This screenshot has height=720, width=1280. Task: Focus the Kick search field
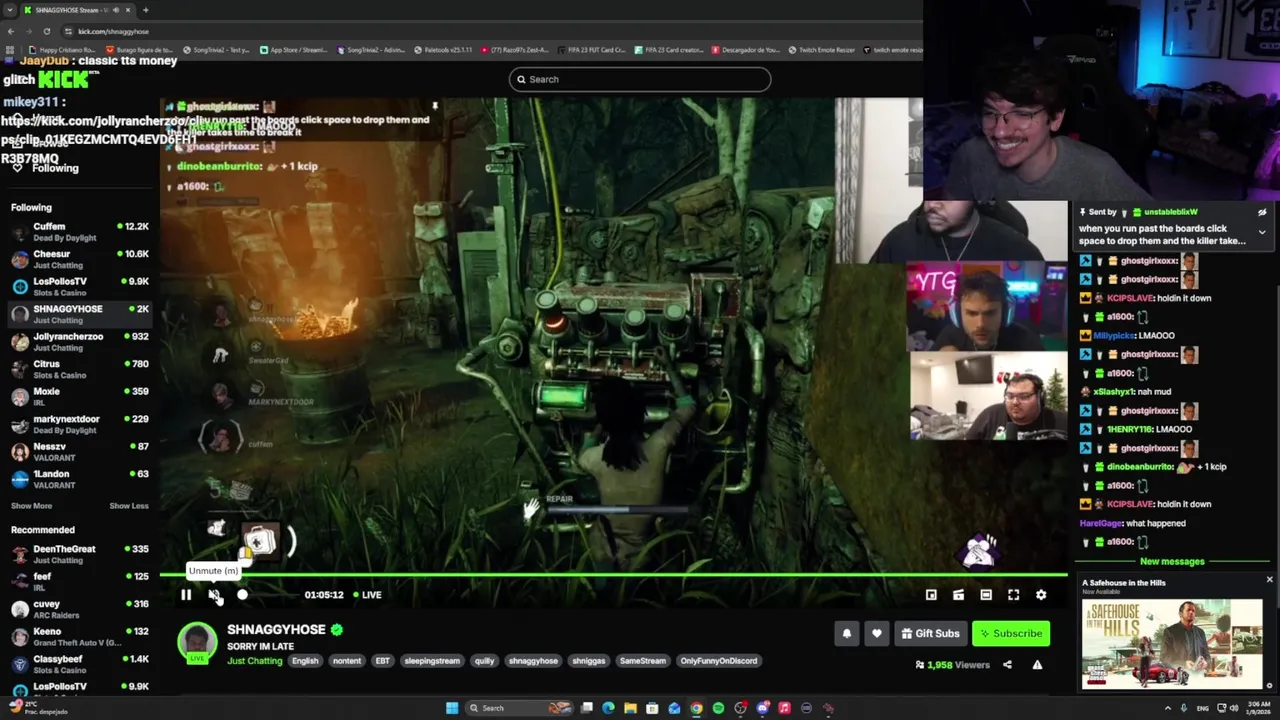[x=640, y=79]
